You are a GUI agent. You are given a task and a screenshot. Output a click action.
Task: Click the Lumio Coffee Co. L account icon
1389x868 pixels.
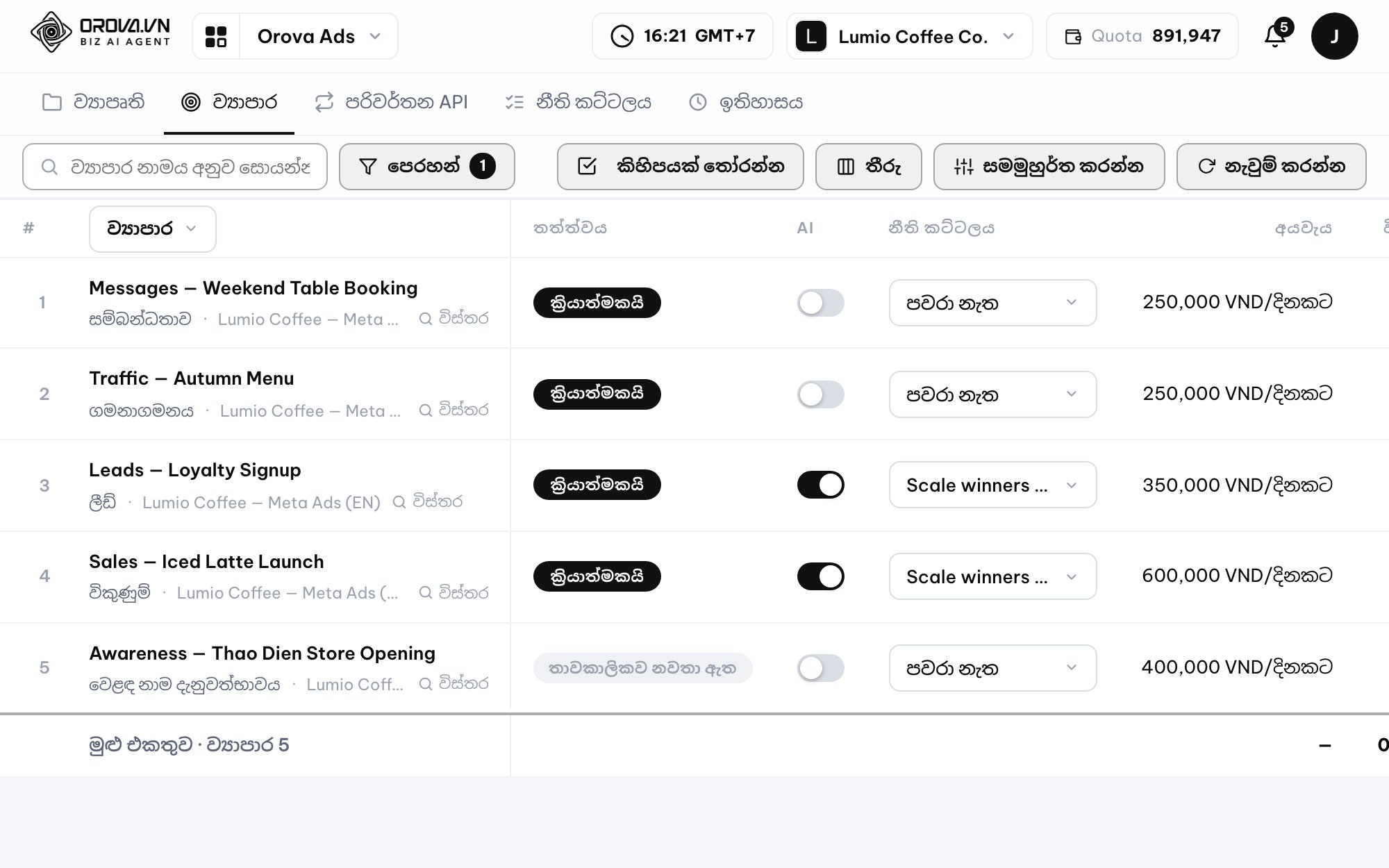[810, 36]
